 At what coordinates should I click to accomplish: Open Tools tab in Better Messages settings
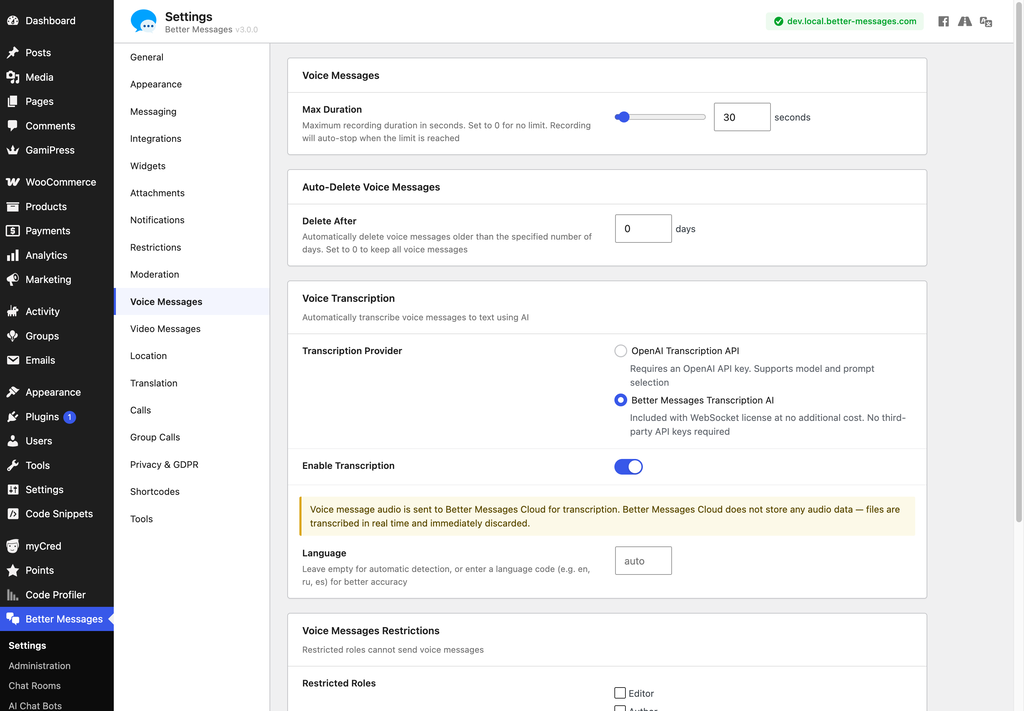click(x=191, y=519)
